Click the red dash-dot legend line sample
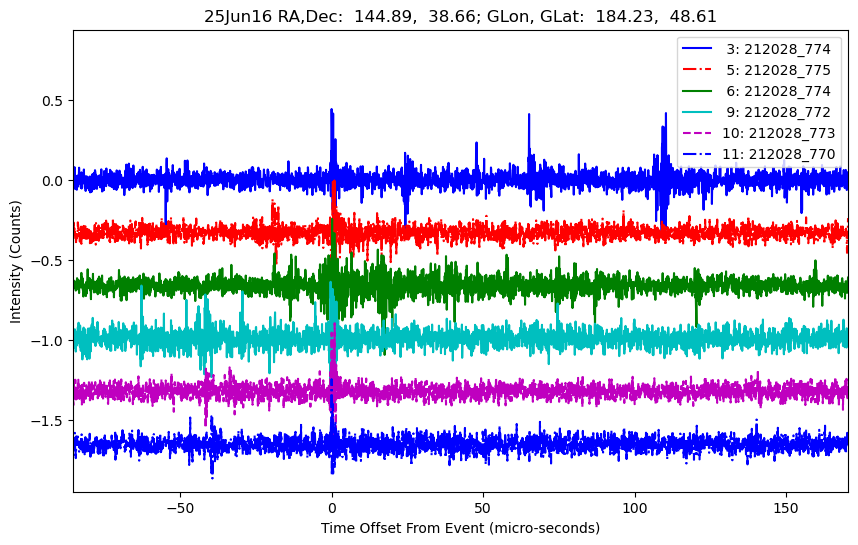The height and width of the screenshot is (545, 858). pos(697,69)
